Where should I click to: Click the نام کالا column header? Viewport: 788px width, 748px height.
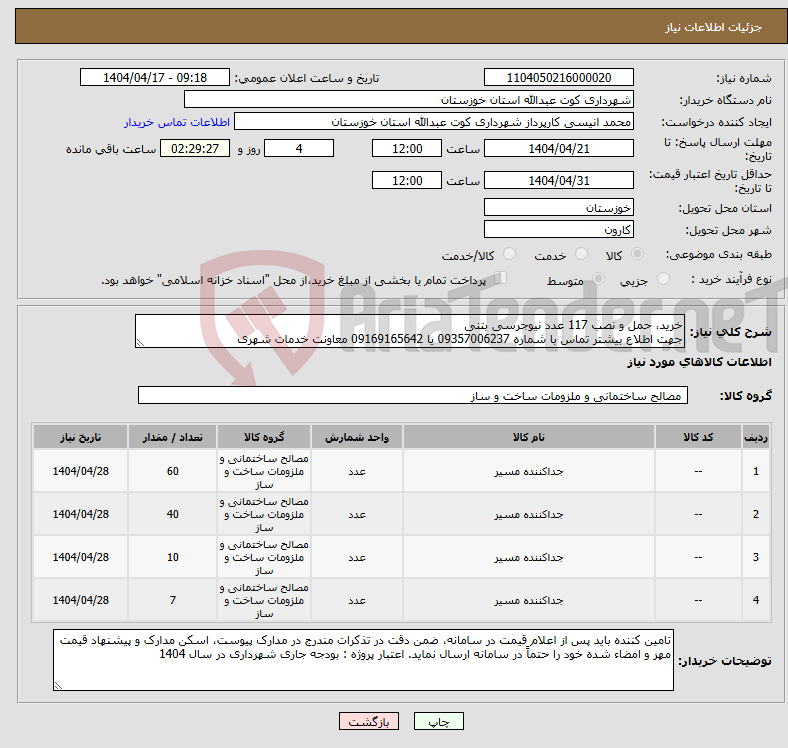click(528, 437)
